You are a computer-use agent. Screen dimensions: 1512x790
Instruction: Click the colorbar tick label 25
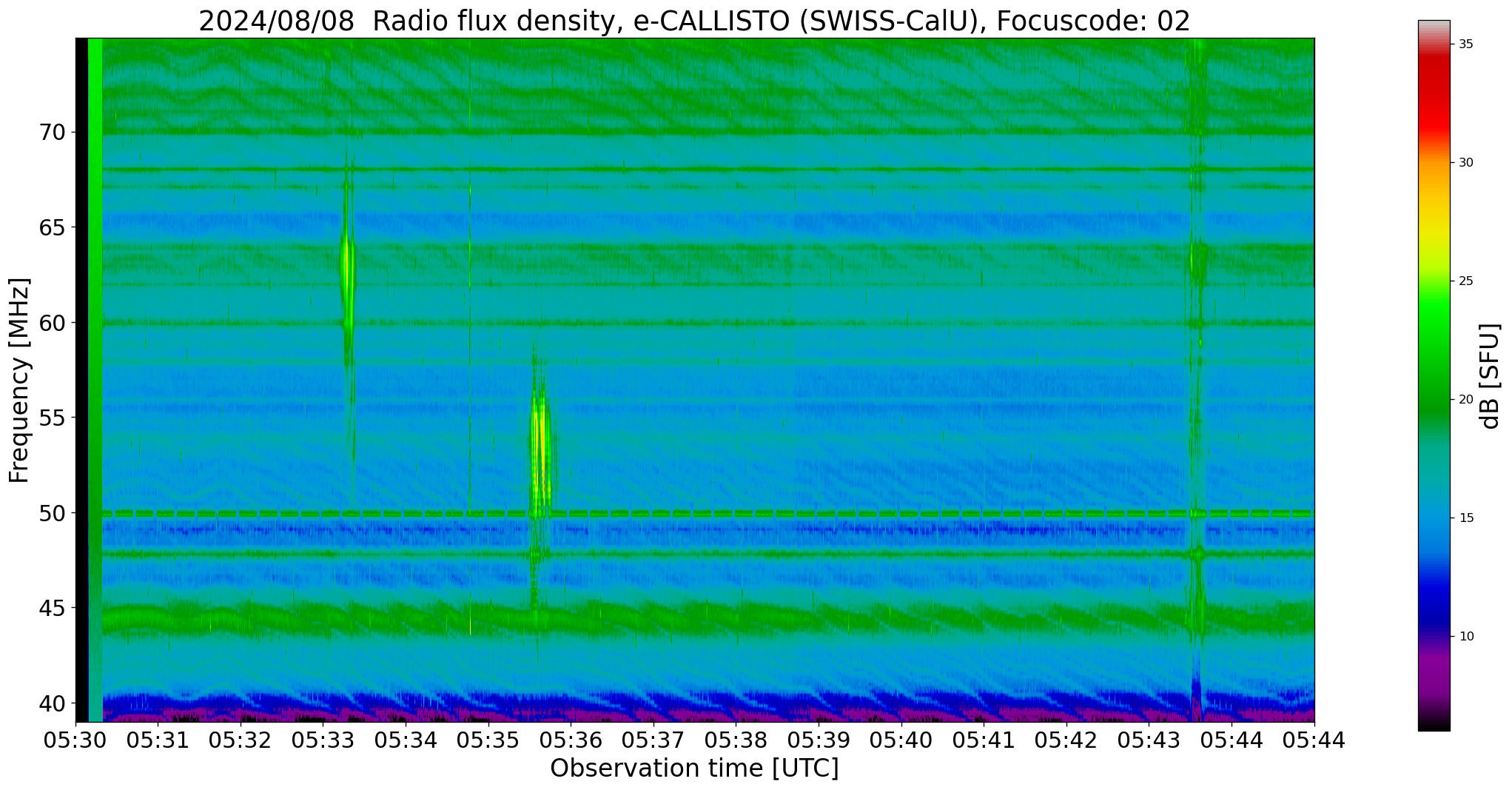(x=1465, y=281)
